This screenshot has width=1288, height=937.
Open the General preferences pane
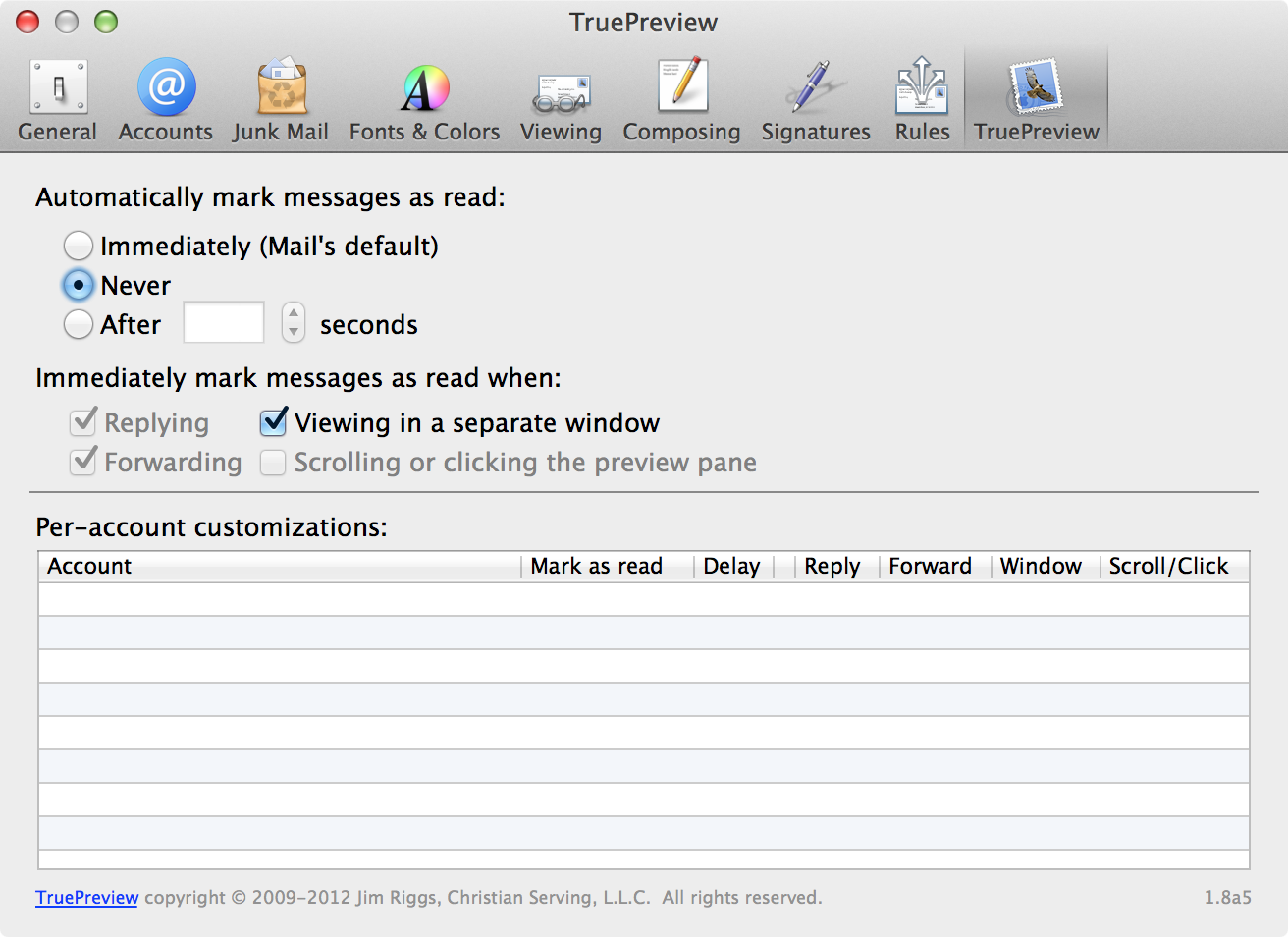tap(58, 100)
